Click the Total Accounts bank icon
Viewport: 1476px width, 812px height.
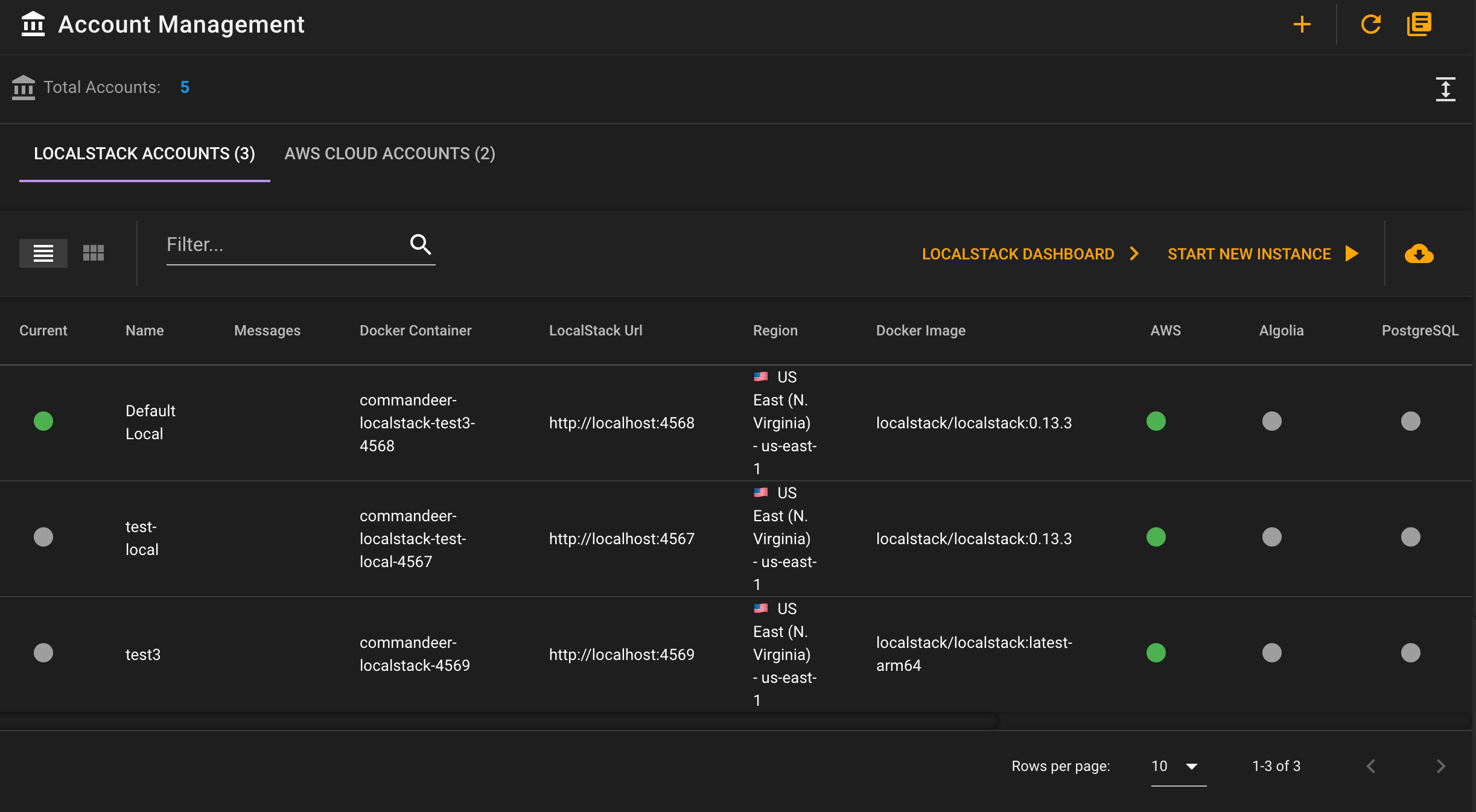[24, 87]
